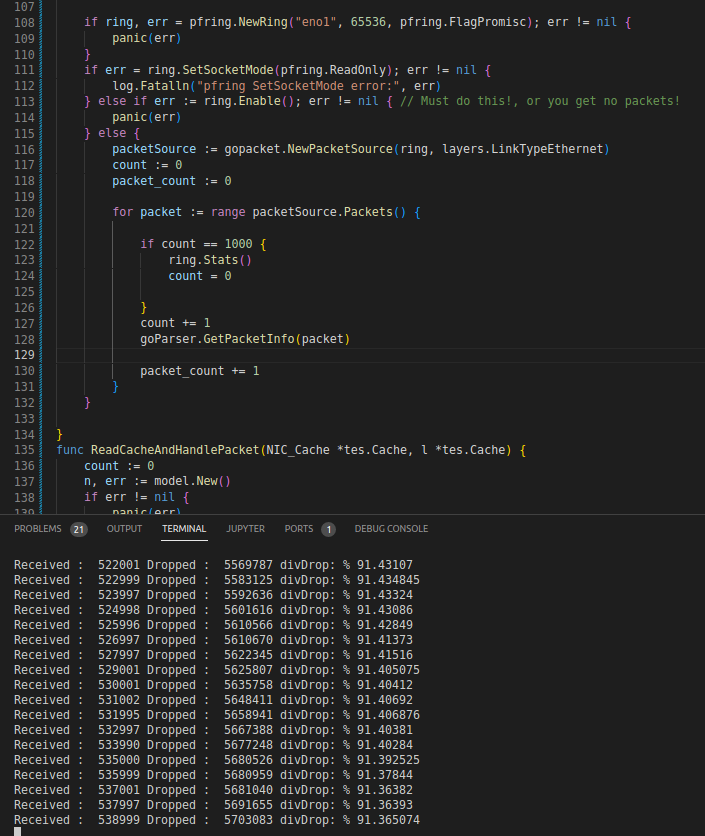705x836 pixels.
Task: Click the active TERMINAL tab
Action: pos(184,528)
